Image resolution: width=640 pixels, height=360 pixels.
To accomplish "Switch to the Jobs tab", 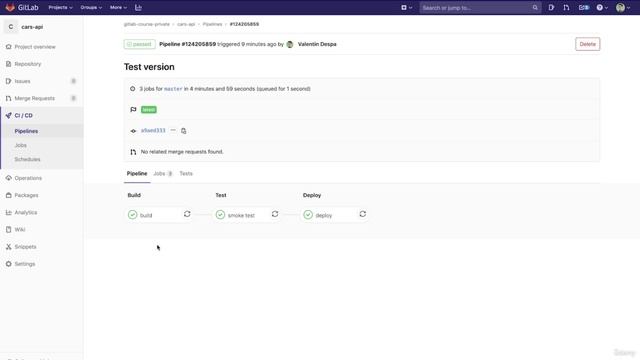I will 163,173.
